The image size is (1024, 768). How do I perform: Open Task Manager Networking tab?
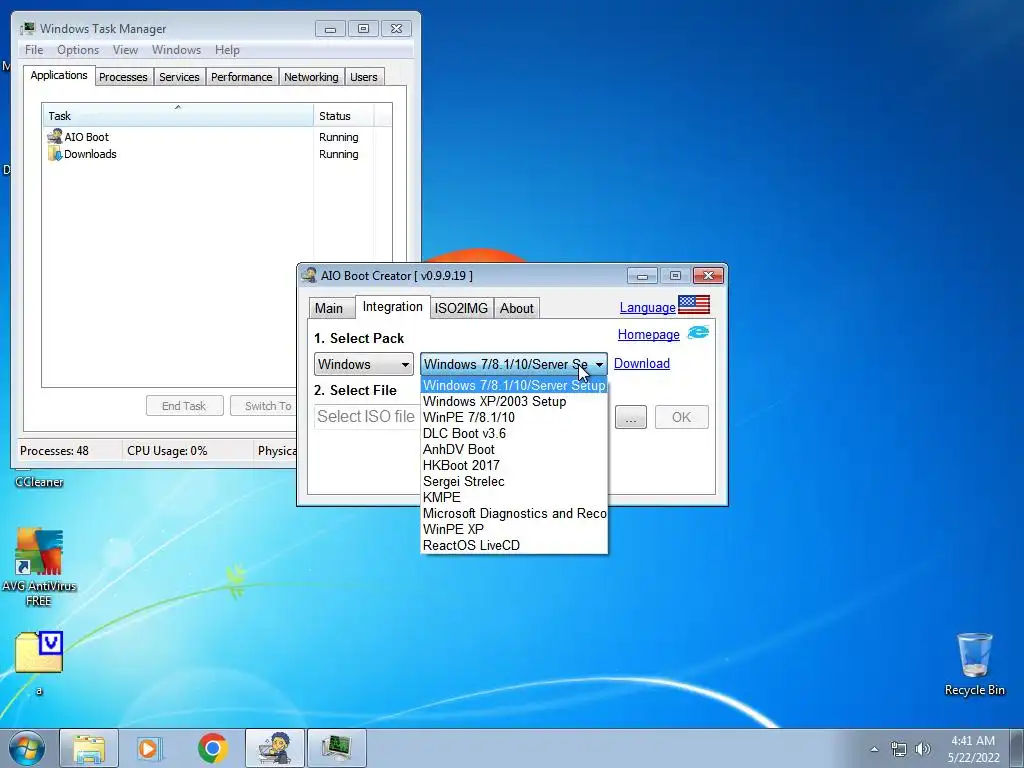(x=311, y=77)
